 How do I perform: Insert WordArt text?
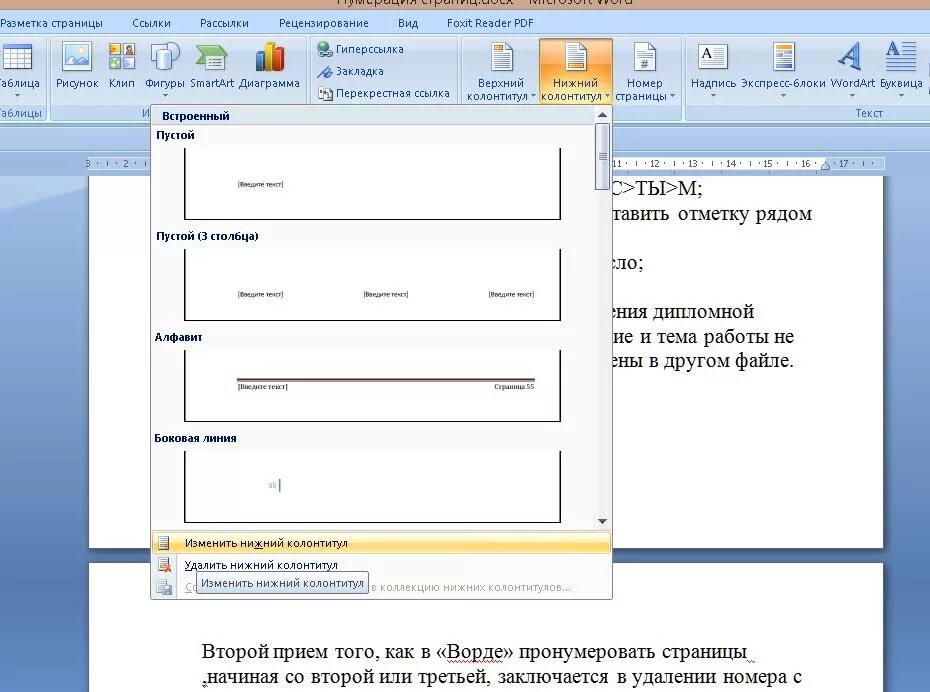(x=852, y=70)
